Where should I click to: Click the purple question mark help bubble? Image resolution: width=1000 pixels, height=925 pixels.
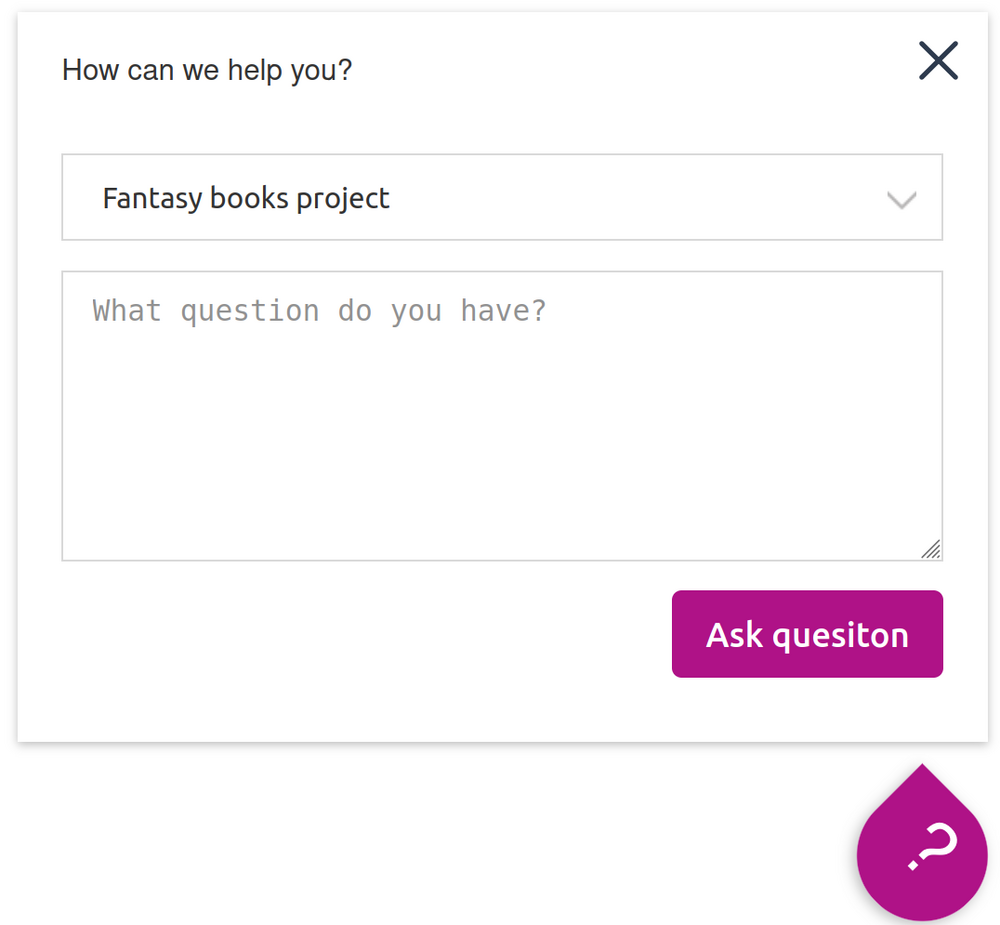point(922,850)
